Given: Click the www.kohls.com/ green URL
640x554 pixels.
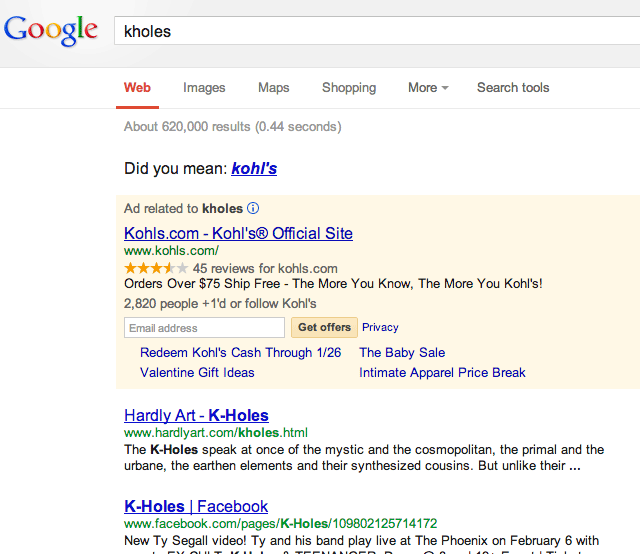Looking at the screenshot, I should tap(171, 250).
